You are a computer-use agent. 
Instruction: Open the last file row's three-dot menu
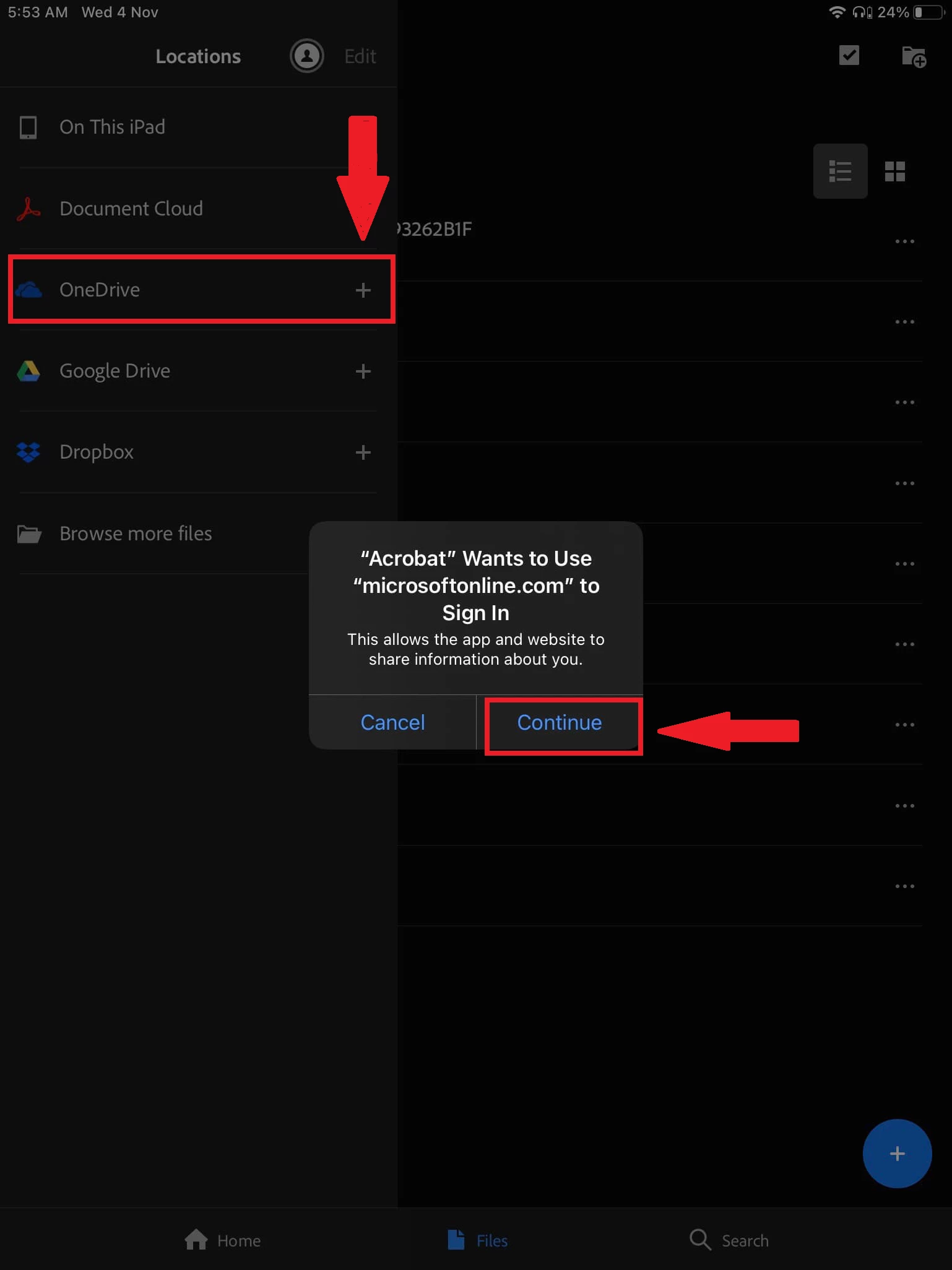click(904, 886)
